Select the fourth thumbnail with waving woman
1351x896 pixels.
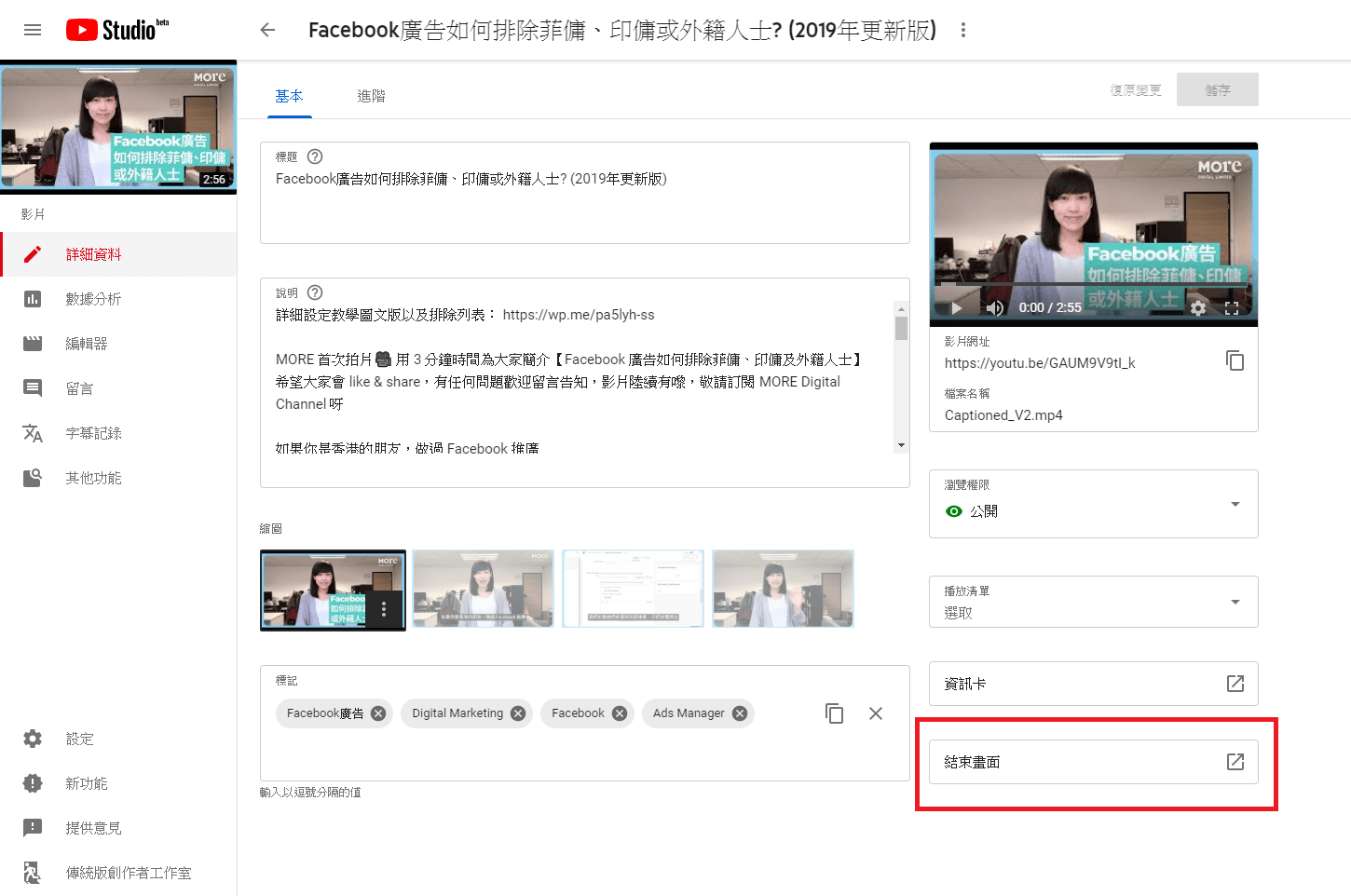pos(783,588)
